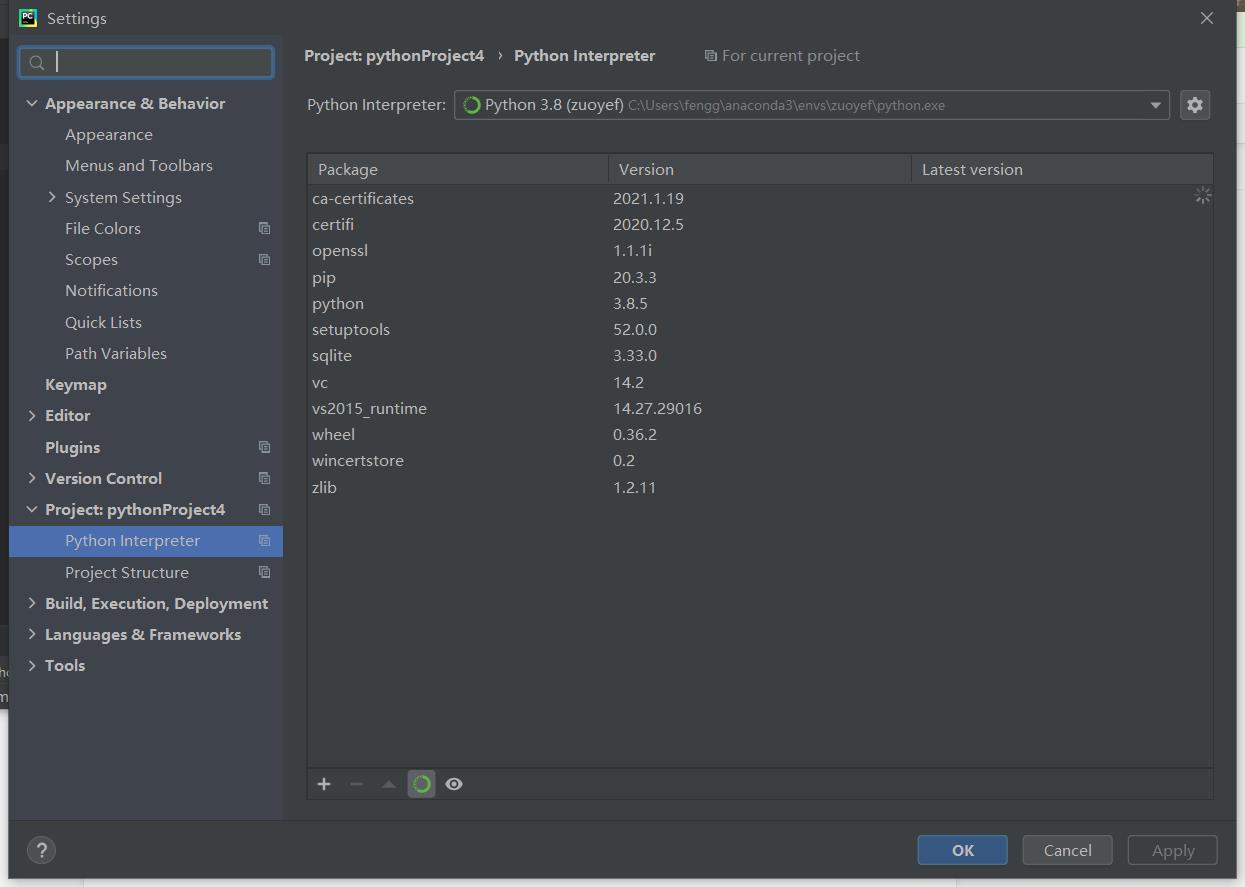Select the certifi package row
The height and width of the screenshot is (887, 1245).
(x=760, y=224)
